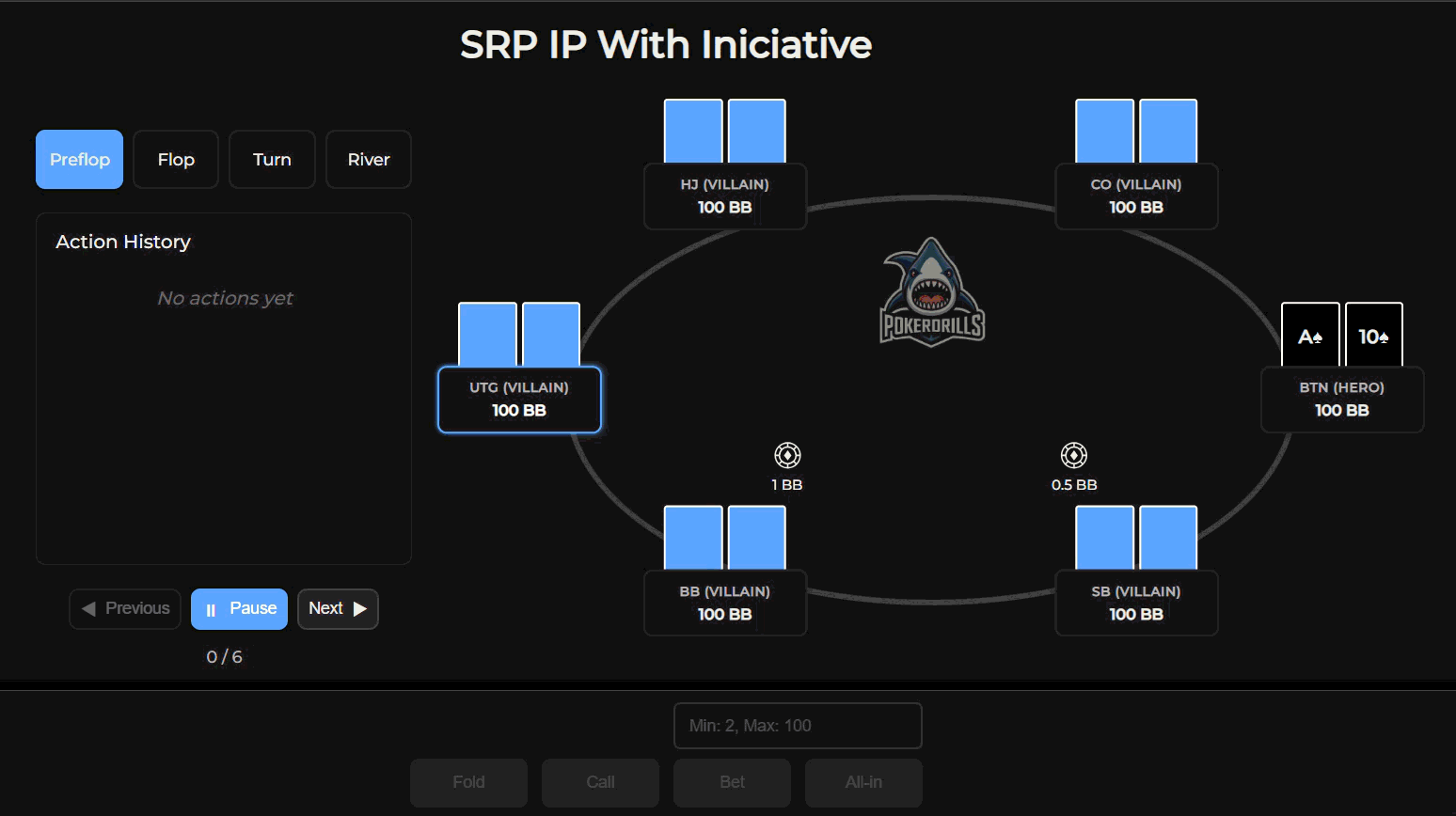The width and height of the screenshot is (1456, 816).
Task: Switch to the Flop tab
Action: [x=176, y=160]
